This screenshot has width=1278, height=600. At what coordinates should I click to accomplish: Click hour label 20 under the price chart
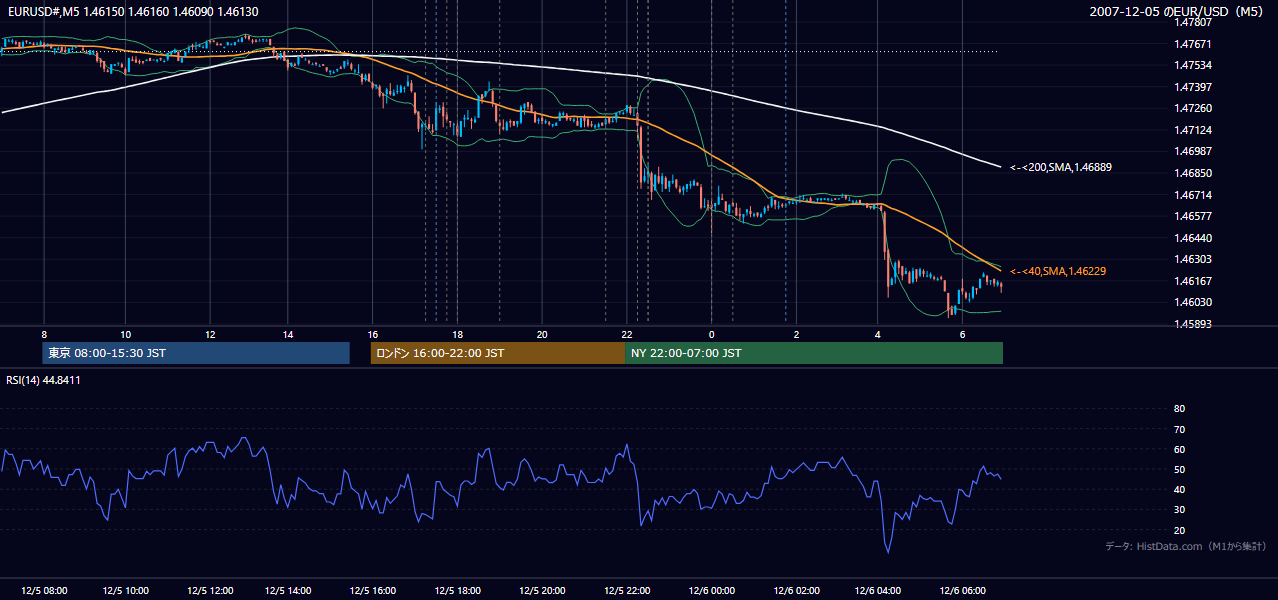[542, 334]
